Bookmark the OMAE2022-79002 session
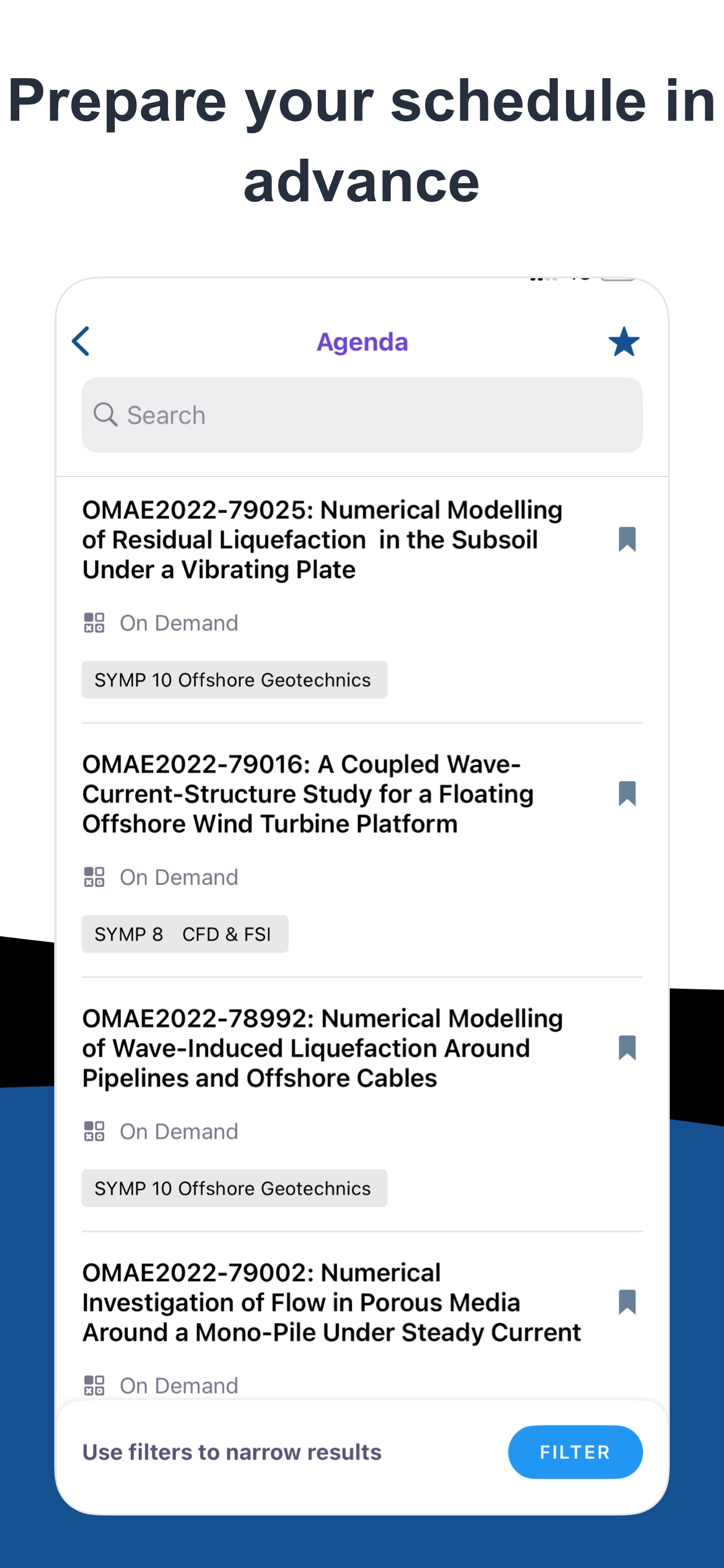Viewport: 724px width, 1568px height. pyautogui.click(x=627, y=1302)
